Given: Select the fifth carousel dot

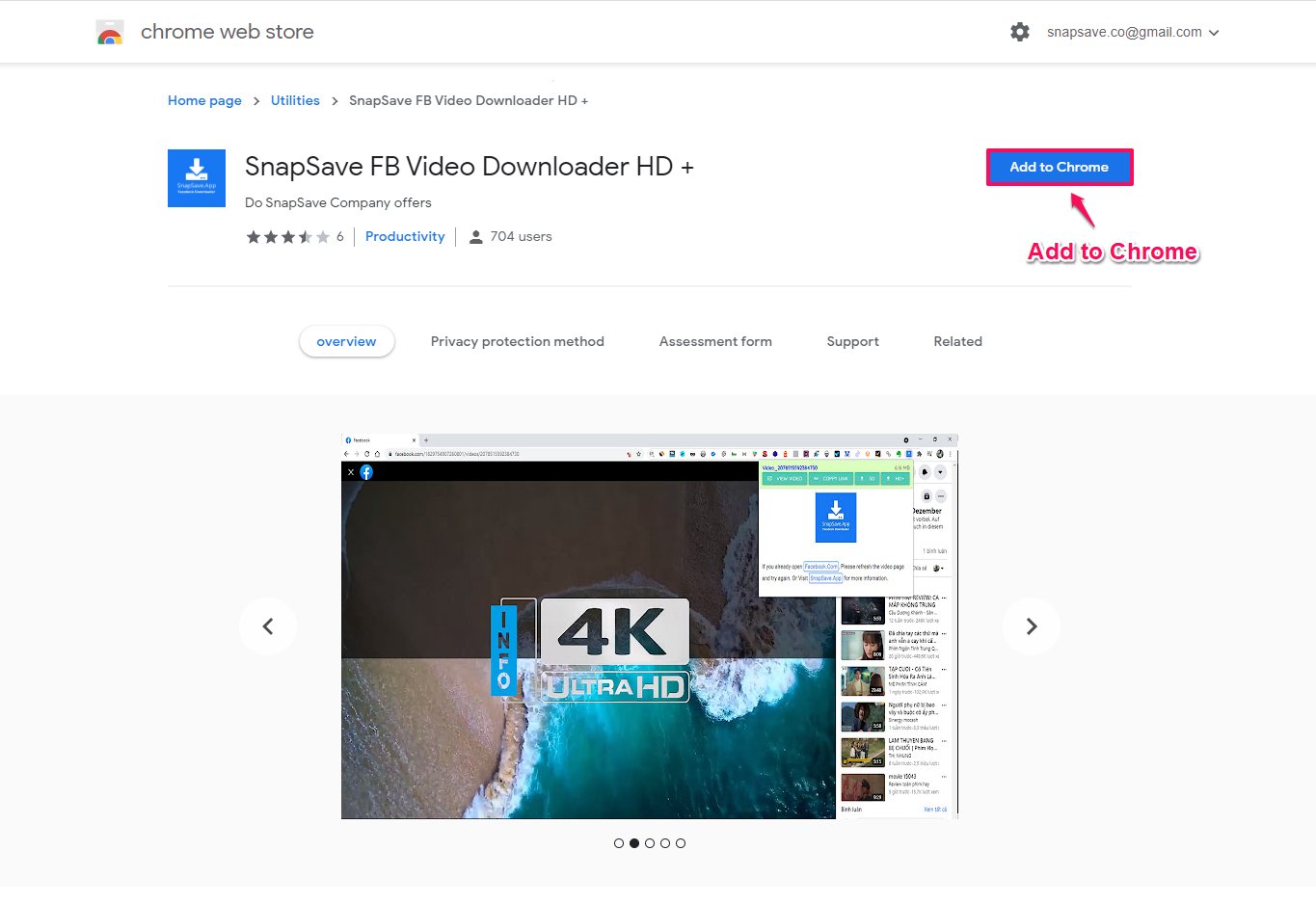Looking at the screenshot, I should point(681,843).
